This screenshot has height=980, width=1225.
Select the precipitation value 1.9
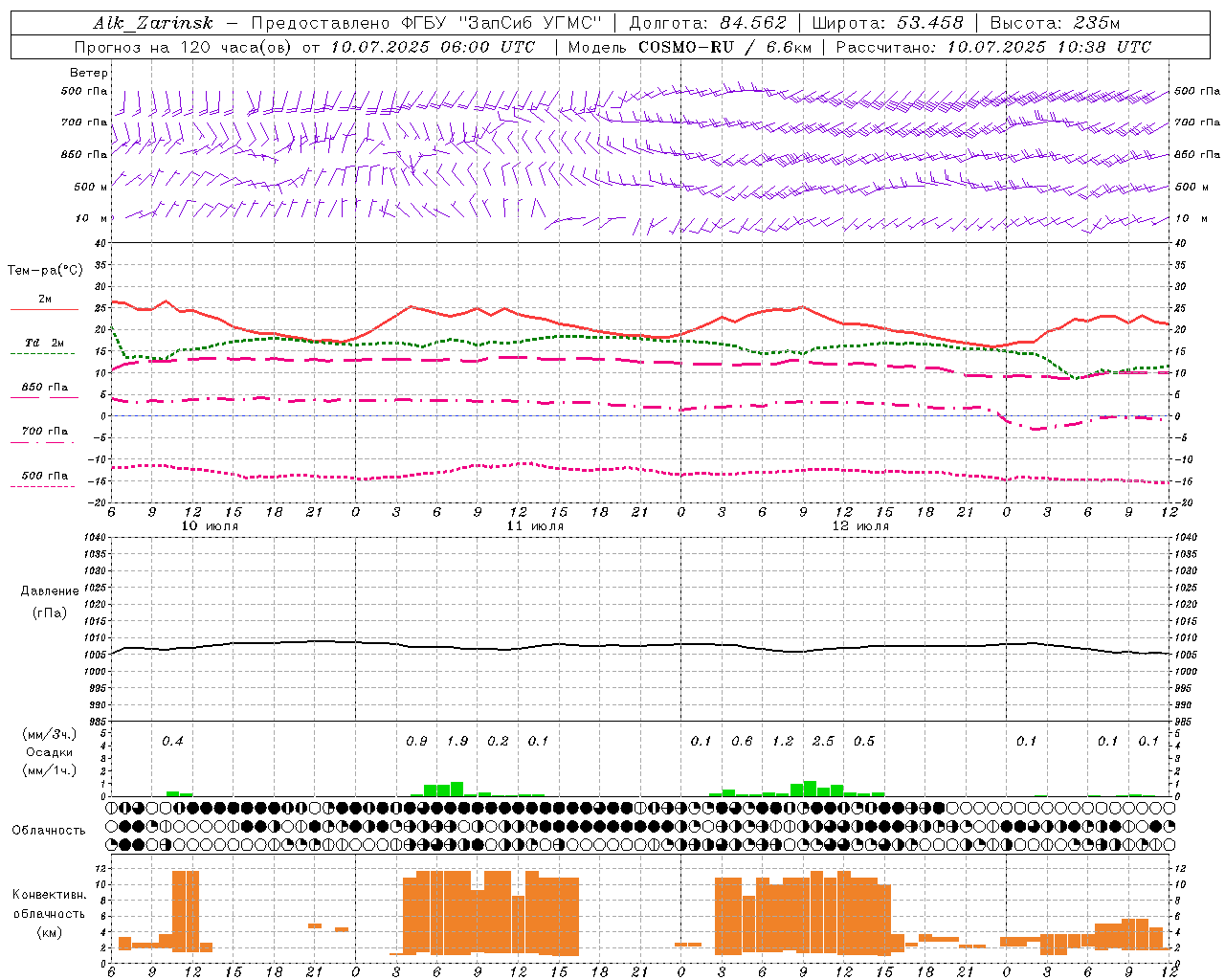tap(457, 741)
